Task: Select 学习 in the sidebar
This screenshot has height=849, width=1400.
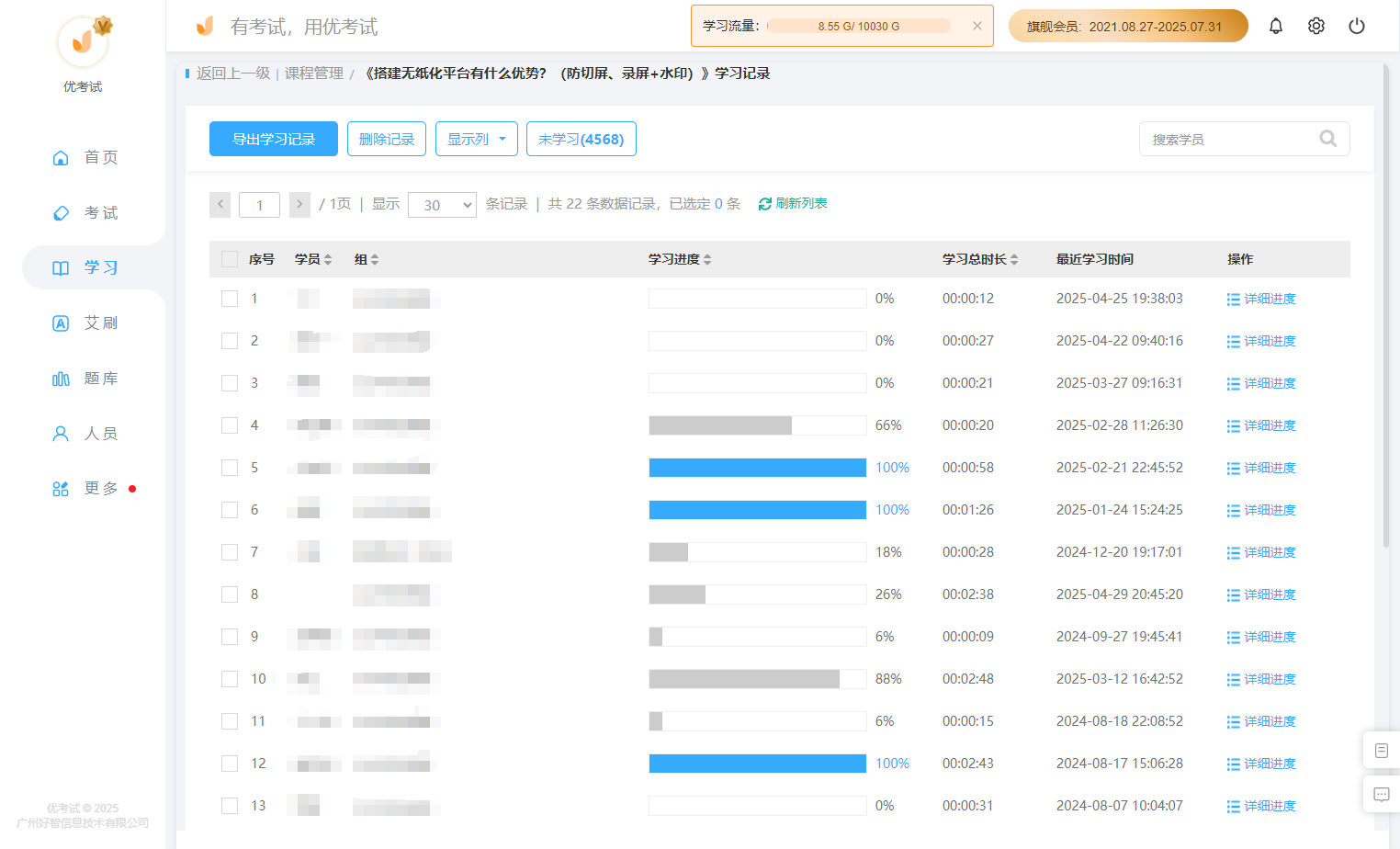Action: pos(85,267)
